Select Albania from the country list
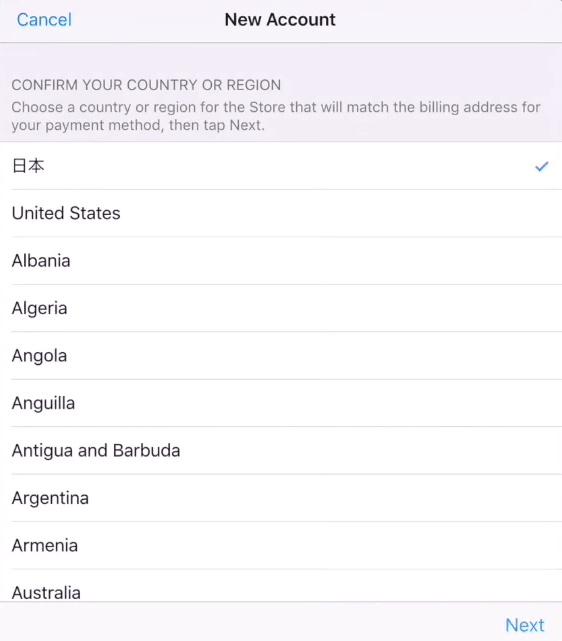Image resolution: width=562 pixels, height=641 pixels. click(281, 261)
